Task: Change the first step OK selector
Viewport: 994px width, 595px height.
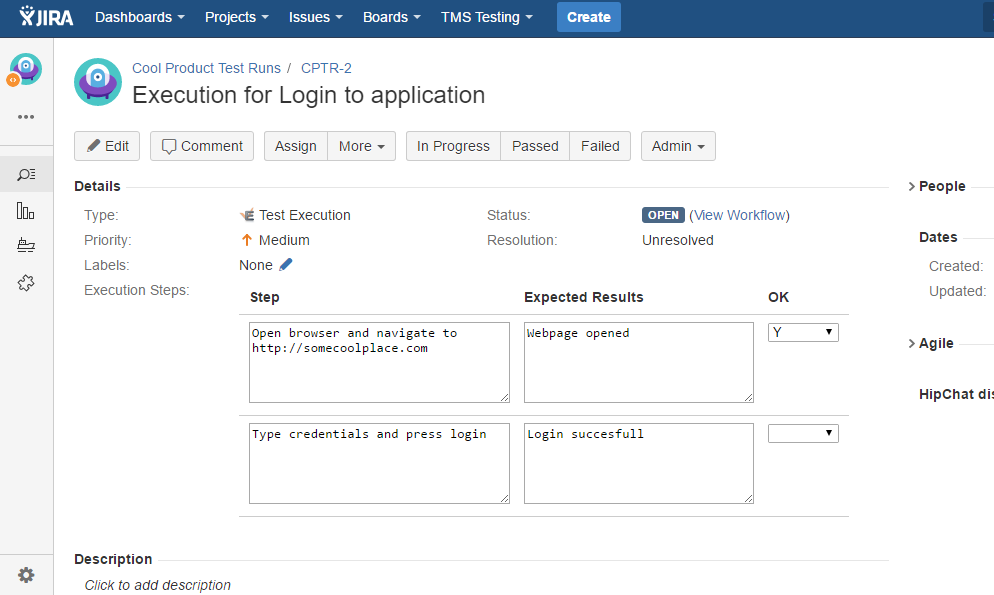Action: coord(803,331)
